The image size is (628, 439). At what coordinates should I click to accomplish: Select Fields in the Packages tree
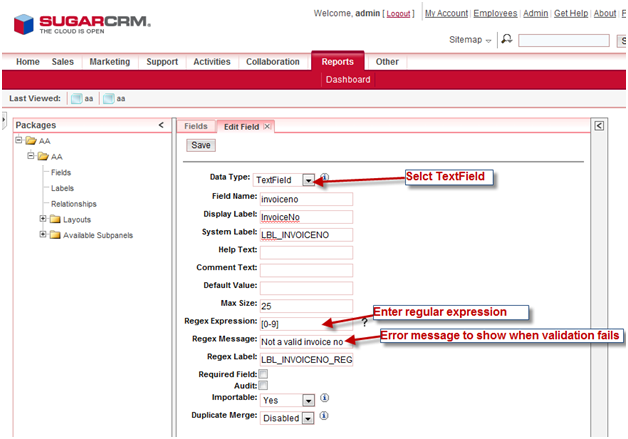(x=61, y=172)
